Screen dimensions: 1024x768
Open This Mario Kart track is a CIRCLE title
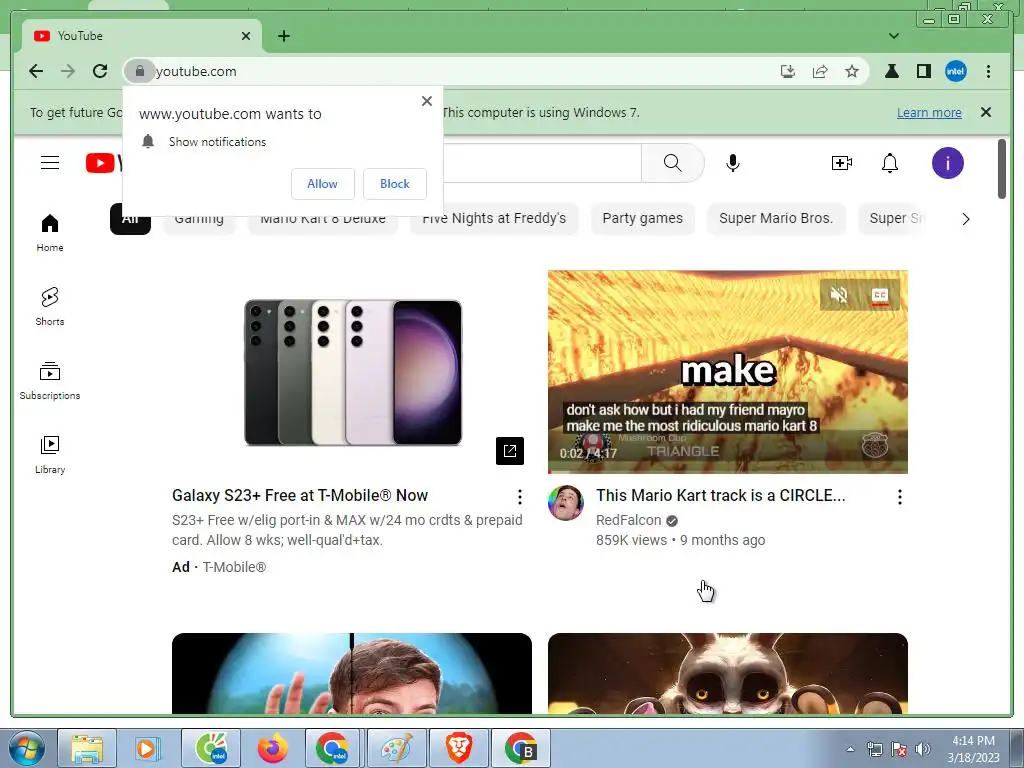721,495
